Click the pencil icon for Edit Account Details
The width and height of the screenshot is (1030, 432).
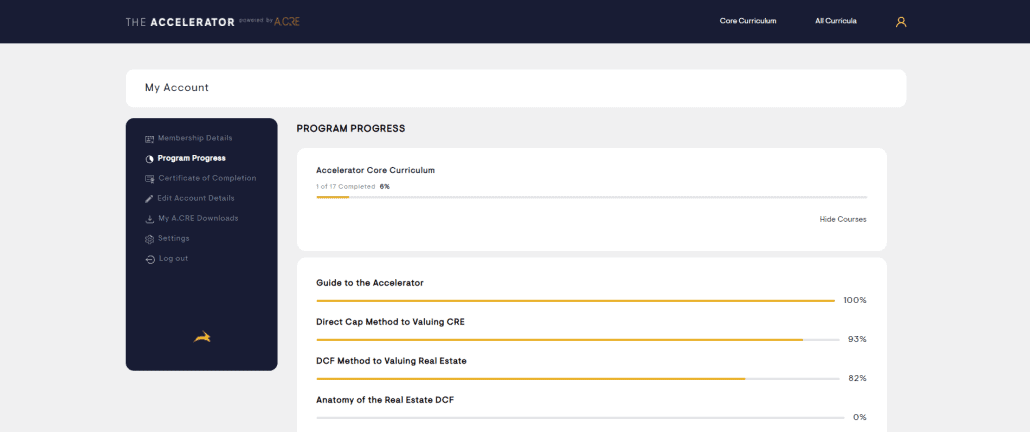(x=149, y=199)
